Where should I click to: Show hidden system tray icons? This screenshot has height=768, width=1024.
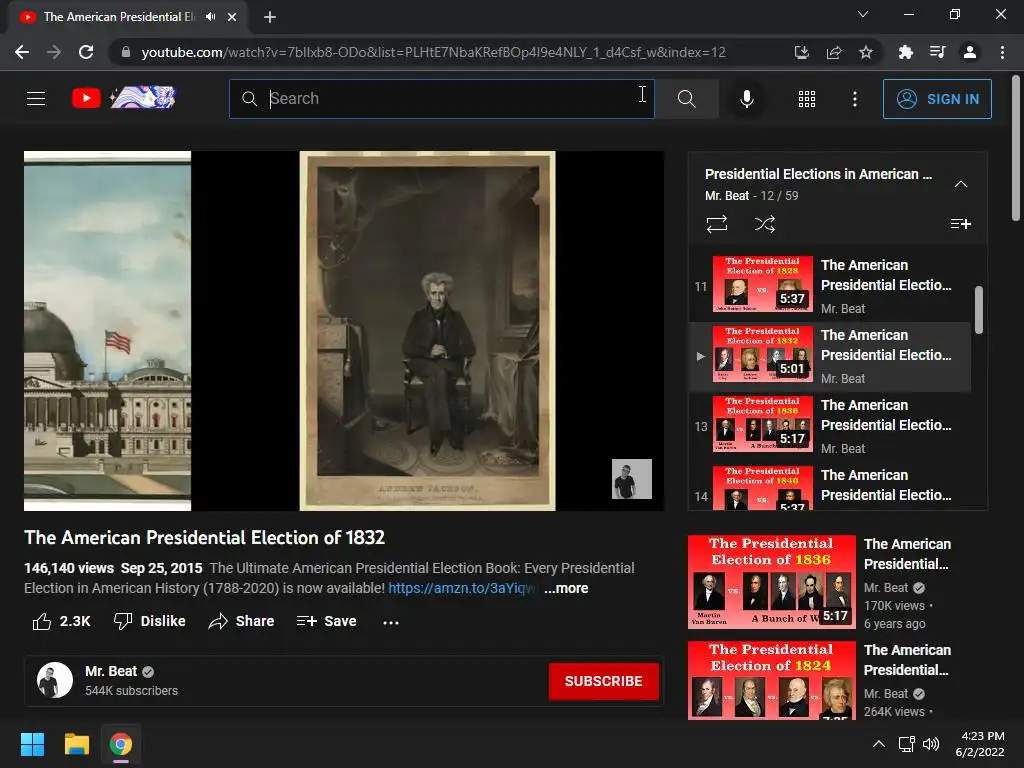pos(879,744)
